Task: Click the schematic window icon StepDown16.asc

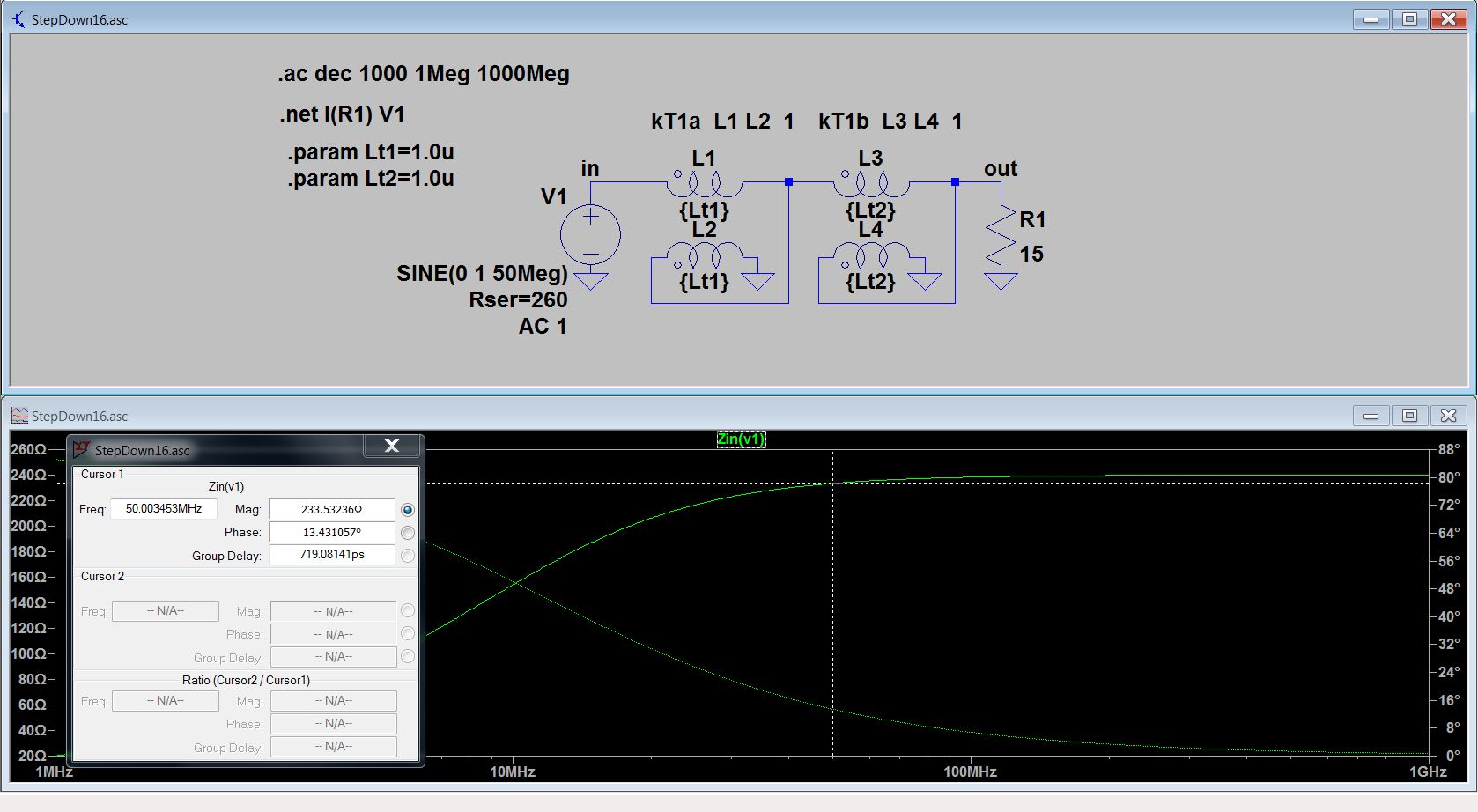Action: [x=18, y=18]
